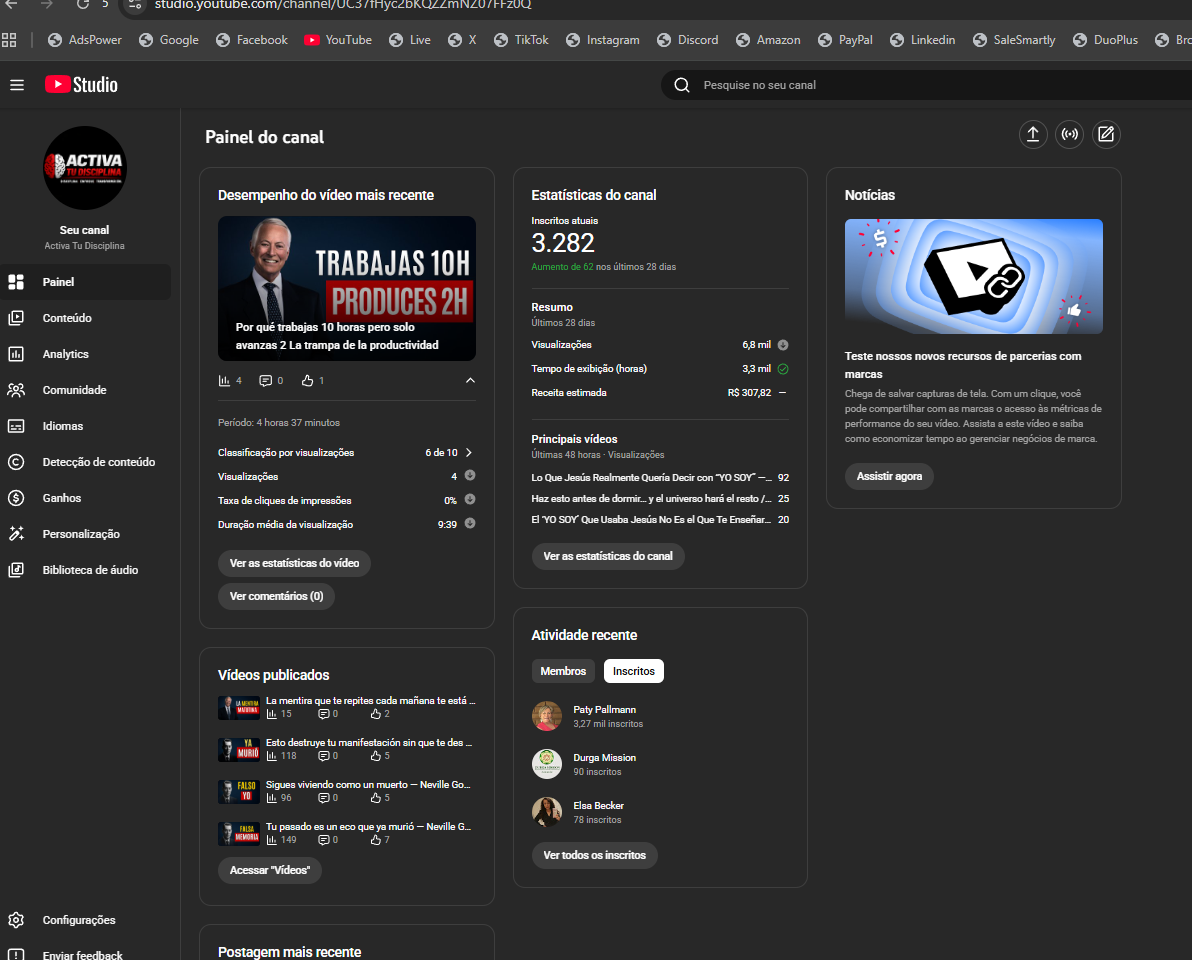Open the TRABAJAS 10H video thumbnail

(346, 288)
